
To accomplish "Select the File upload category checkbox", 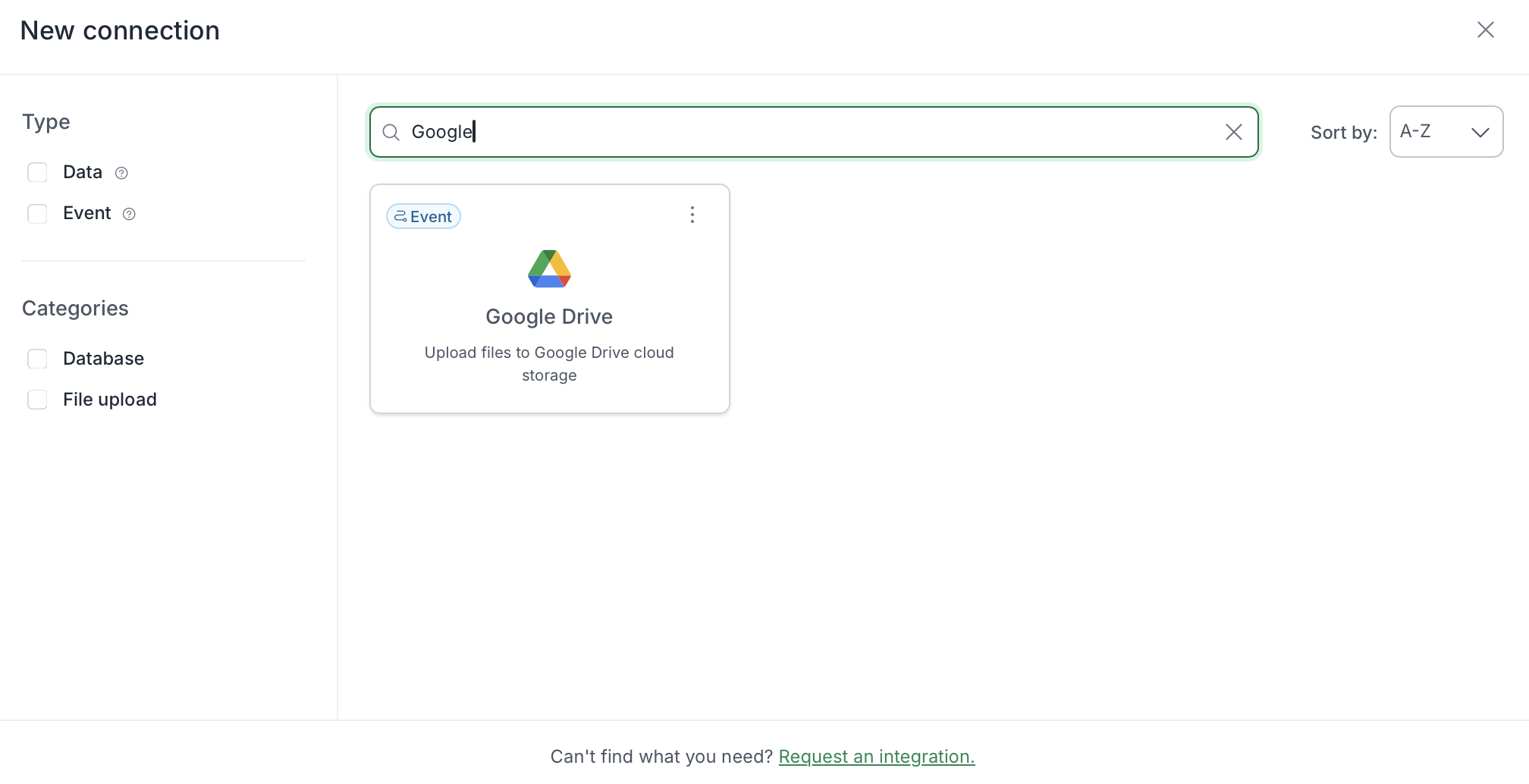I will coord(37,400).
